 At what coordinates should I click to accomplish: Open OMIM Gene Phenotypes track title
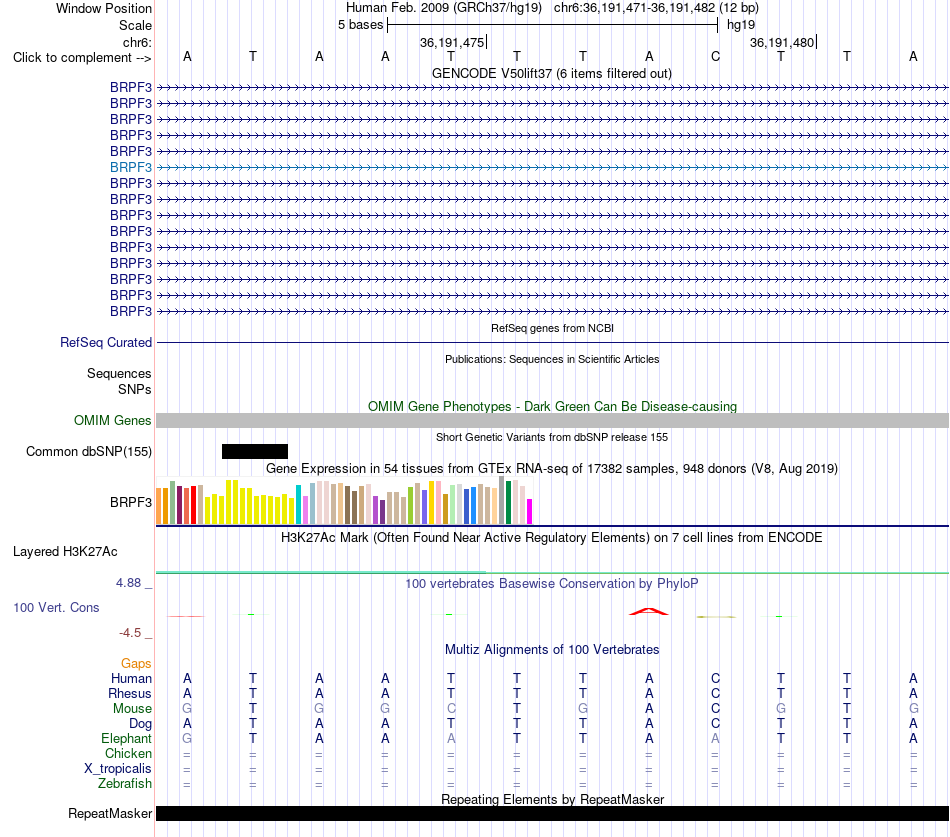tap(552, 406)
